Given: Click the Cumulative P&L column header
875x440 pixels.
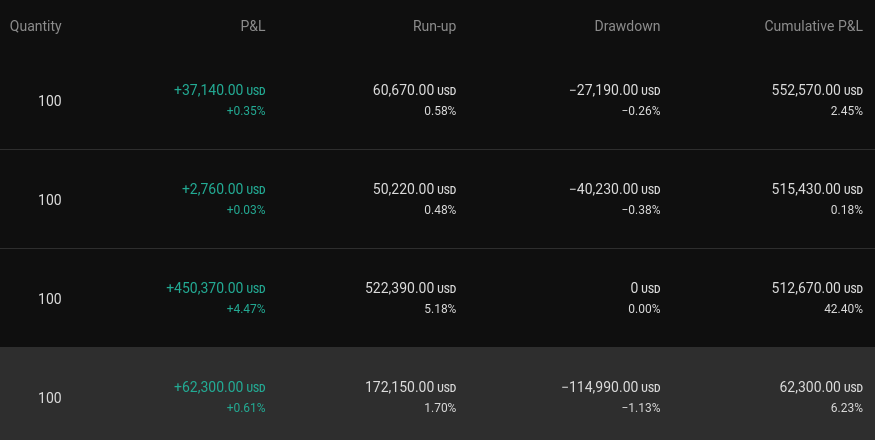Looking at the screenshot, I should 813,26.
